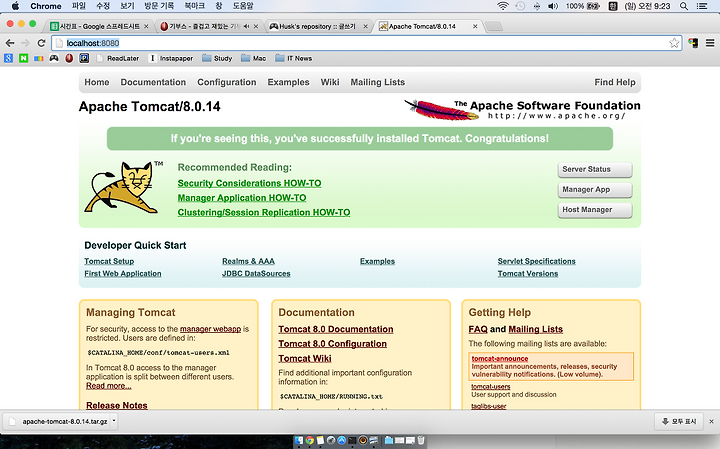Open the Tomcat Setup link
This screenshot has width=720, height=449.
coord(109,261)
